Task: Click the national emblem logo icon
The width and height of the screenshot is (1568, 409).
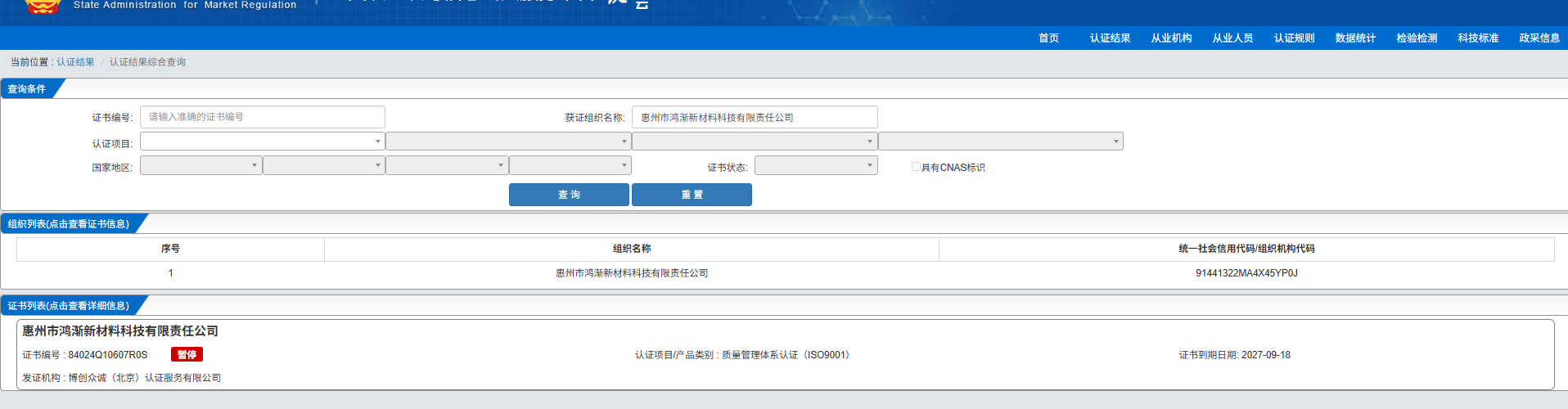Action: [x=43, y=7]
